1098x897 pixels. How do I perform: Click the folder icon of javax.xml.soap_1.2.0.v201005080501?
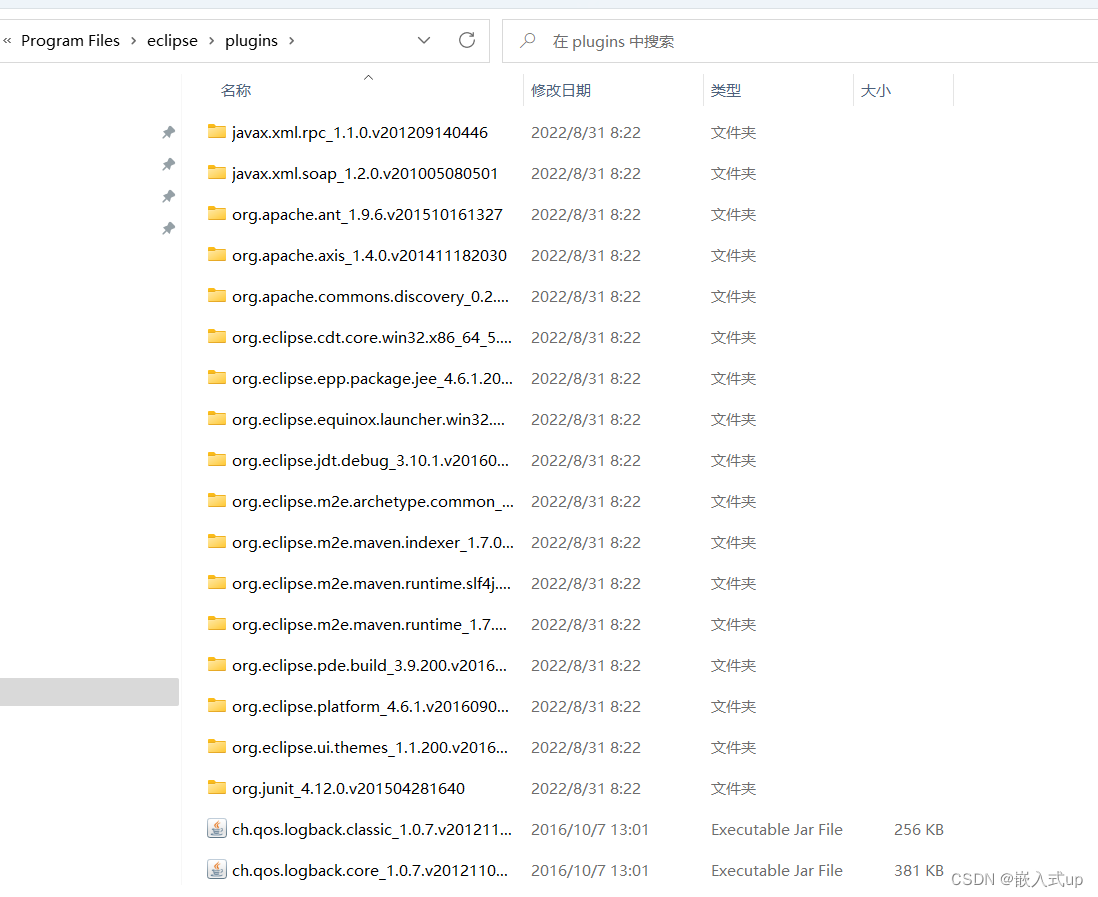(x=217, y=173)
